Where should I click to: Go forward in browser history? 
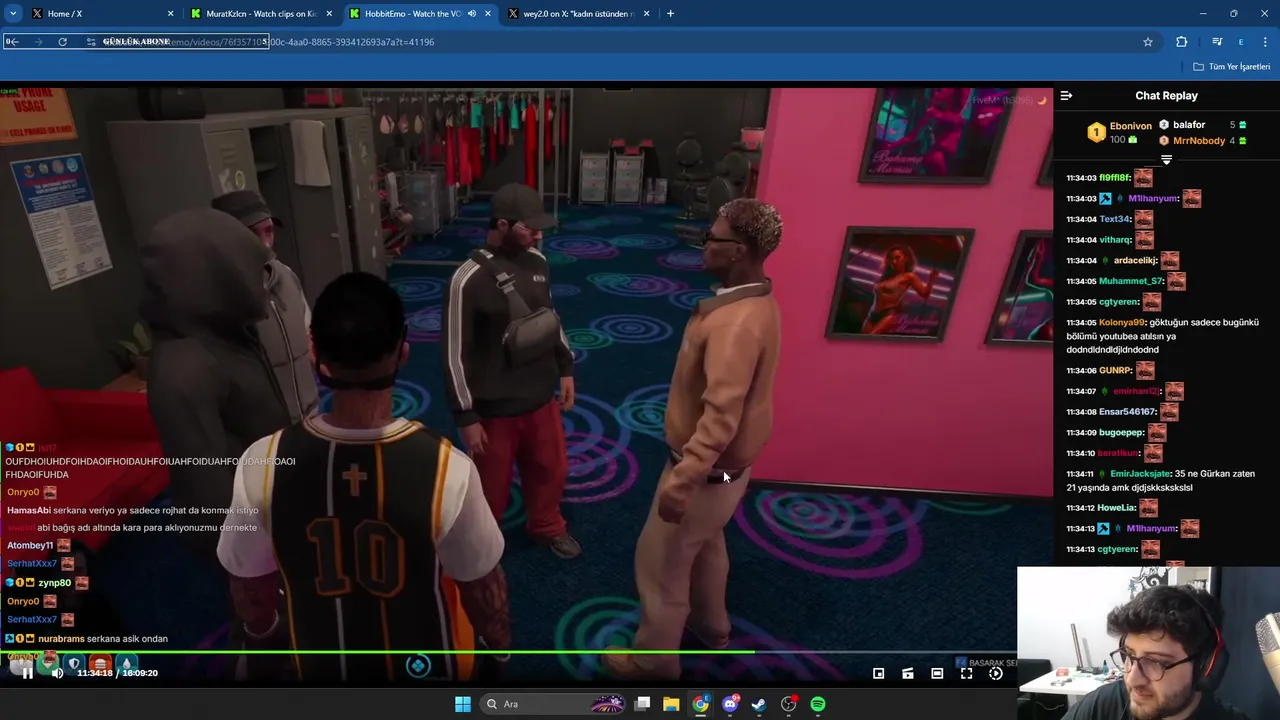38,42
